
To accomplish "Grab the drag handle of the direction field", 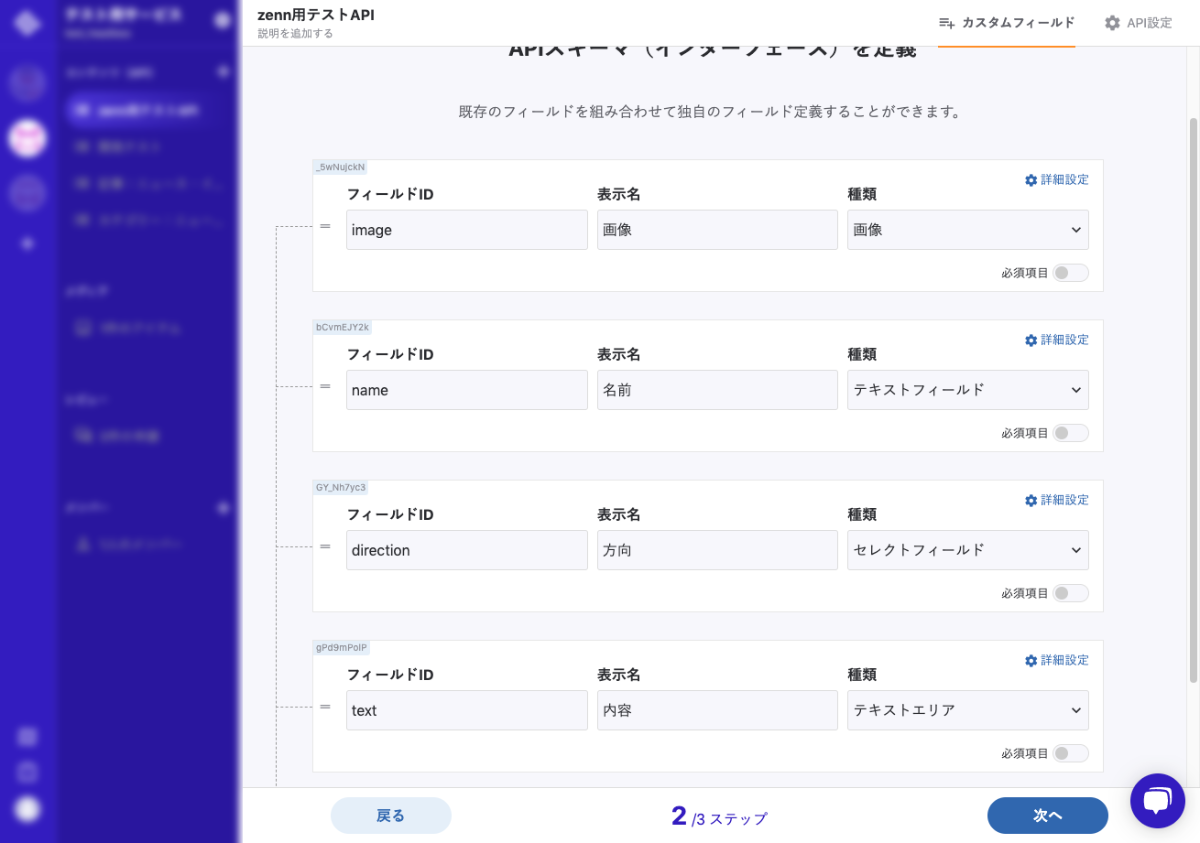I will pos(325,546).
